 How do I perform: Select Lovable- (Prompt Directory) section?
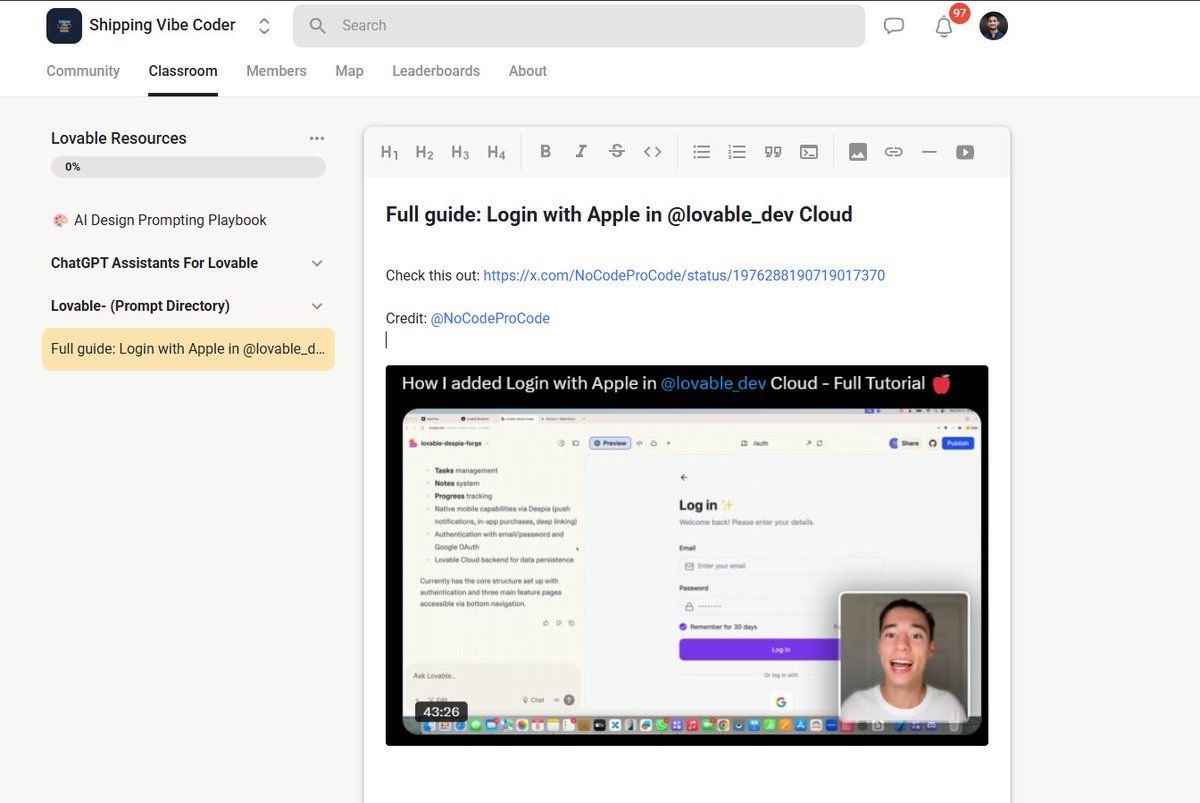click(x=140, y=306)
